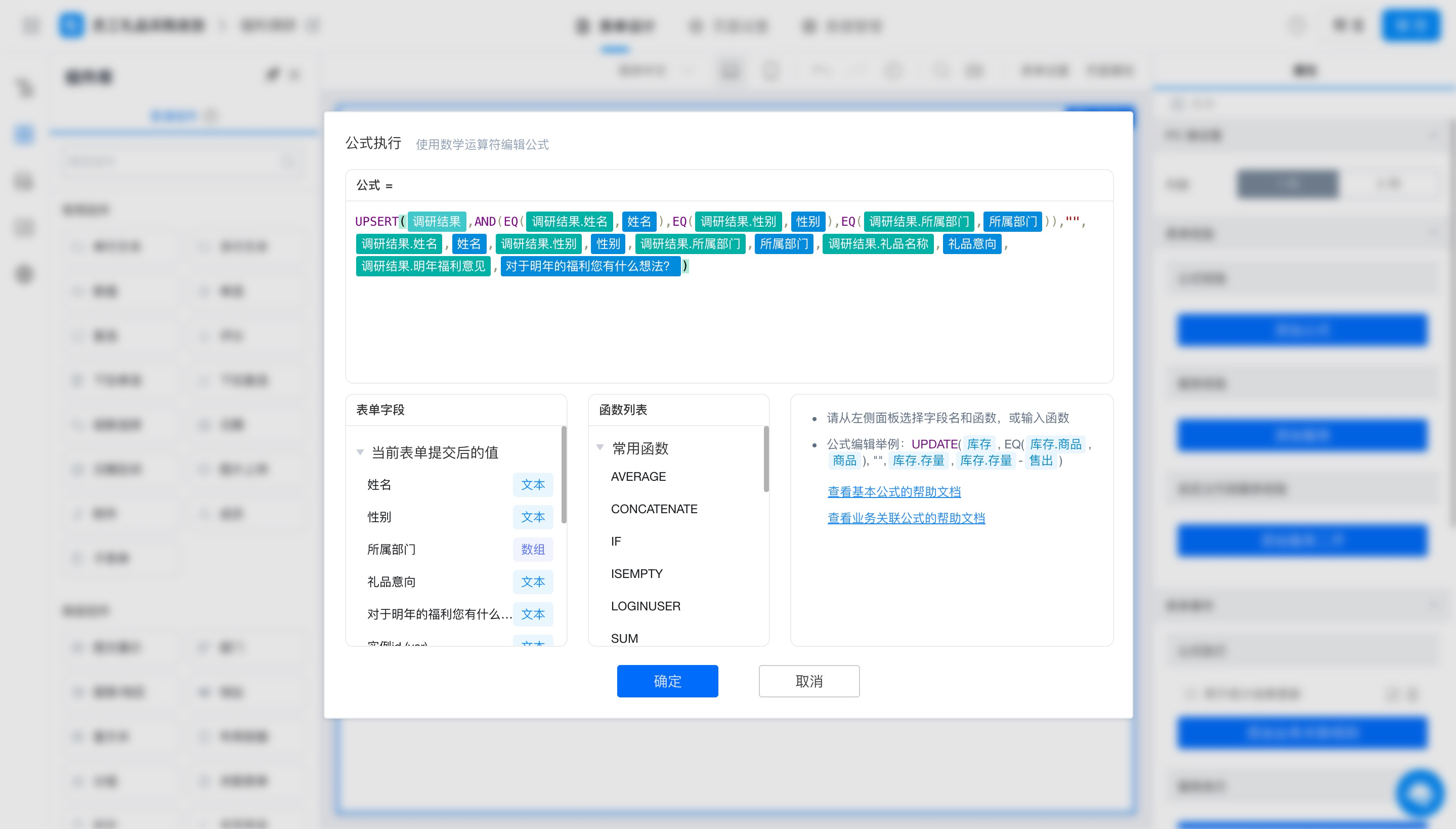Click the 确定 confirm button
Viewport: 1456px width, 829px height.
[667, 680]
